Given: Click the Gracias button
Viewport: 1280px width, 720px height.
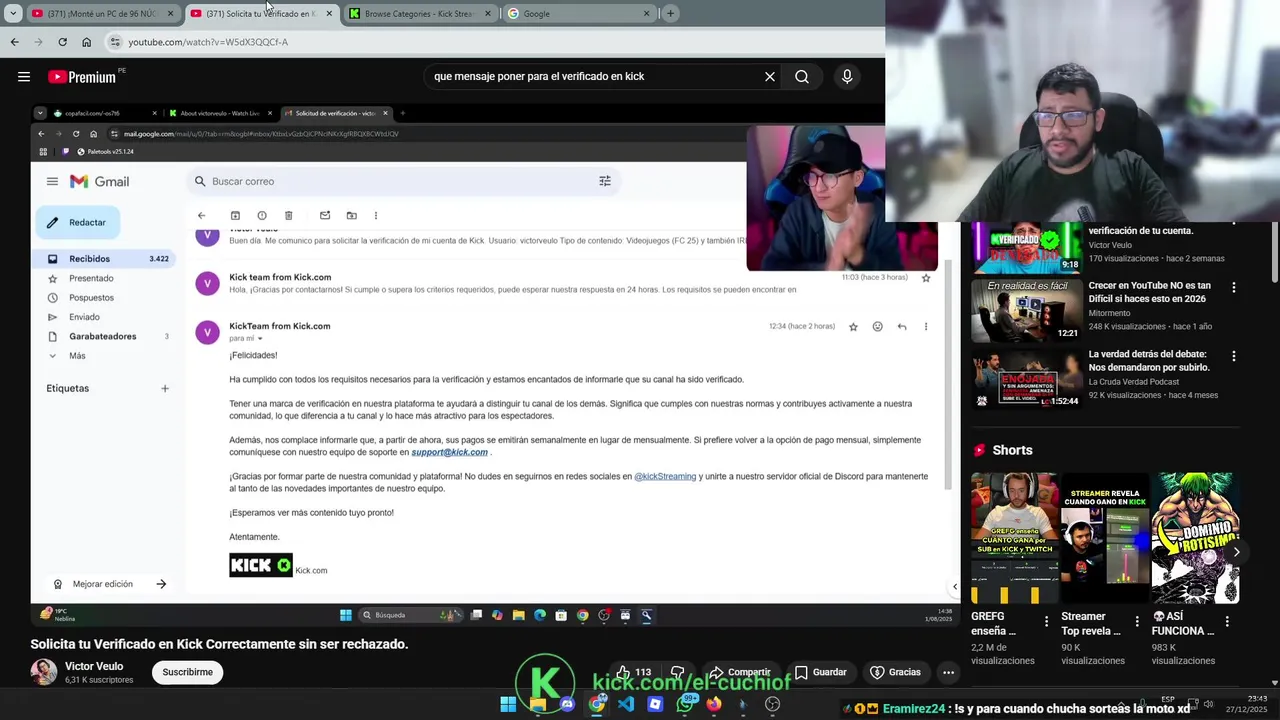Looking at the screenshot, I should 895,672.
